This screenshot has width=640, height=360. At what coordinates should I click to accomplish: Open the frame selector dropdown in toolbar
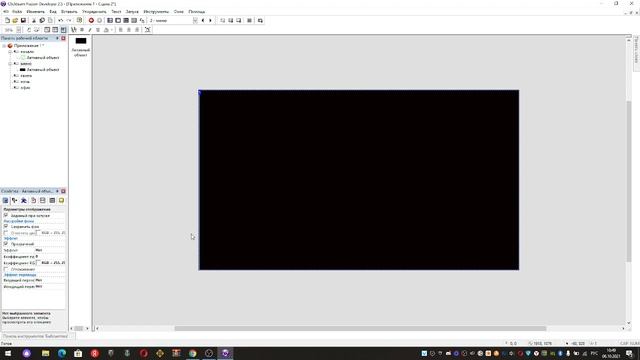click(x=195, y=20)
